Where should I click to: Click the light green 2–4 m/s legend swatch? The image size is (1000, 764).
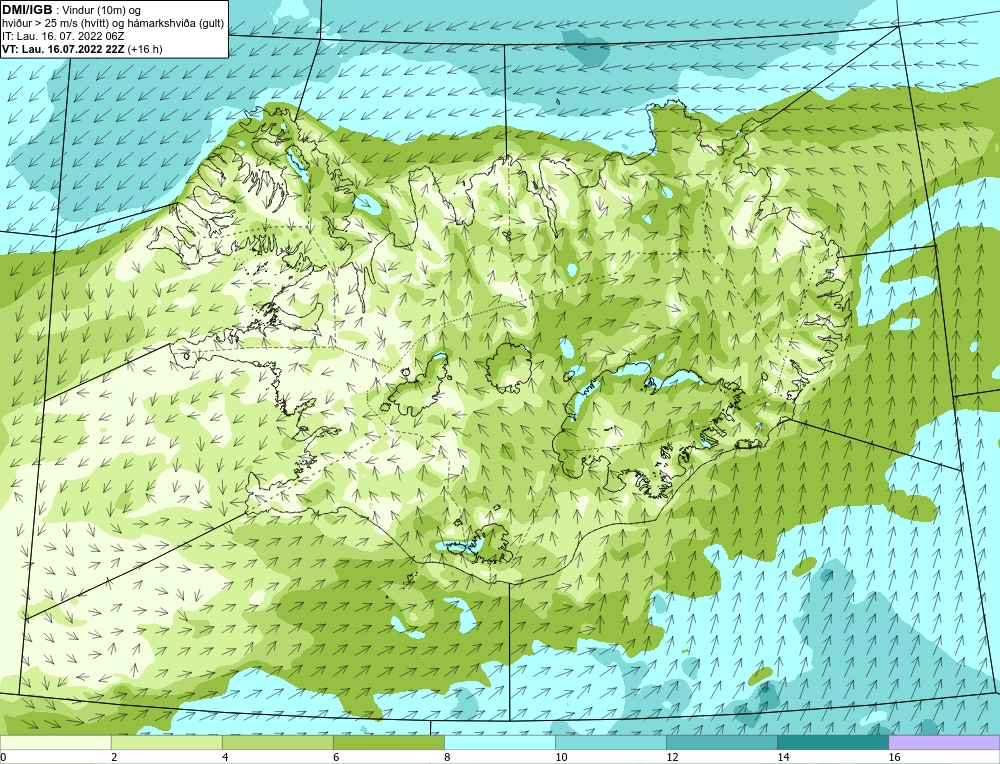point(166,742)
